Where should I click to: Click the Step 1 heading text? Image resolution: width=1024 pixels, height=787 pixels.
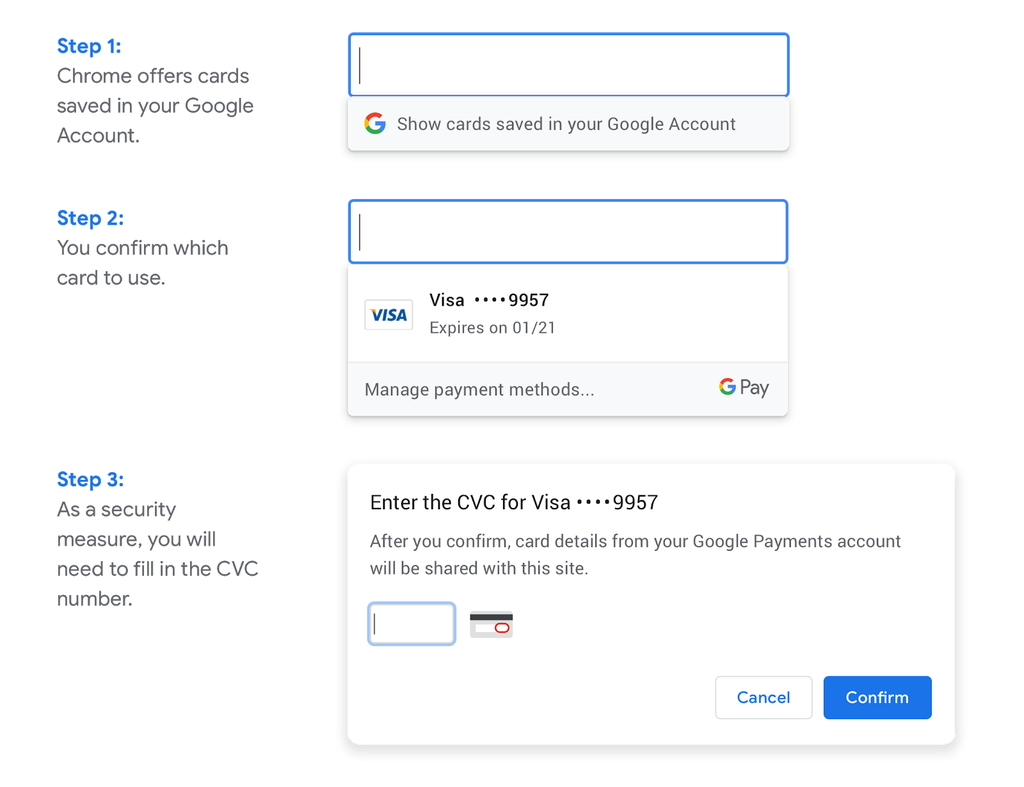pyautogui.click(x=89, y=46)
